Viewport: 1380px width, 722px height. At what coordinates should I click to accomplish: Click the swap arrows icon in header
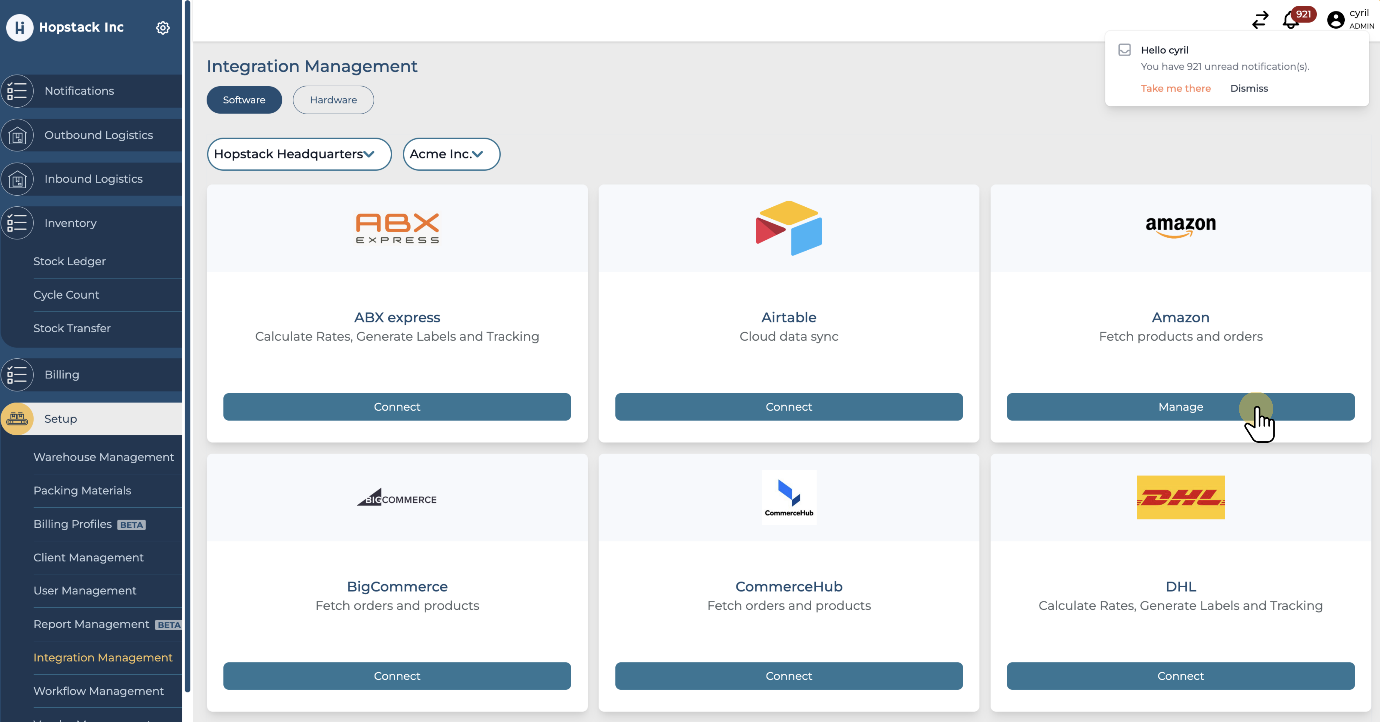[x=1260, y=20]
